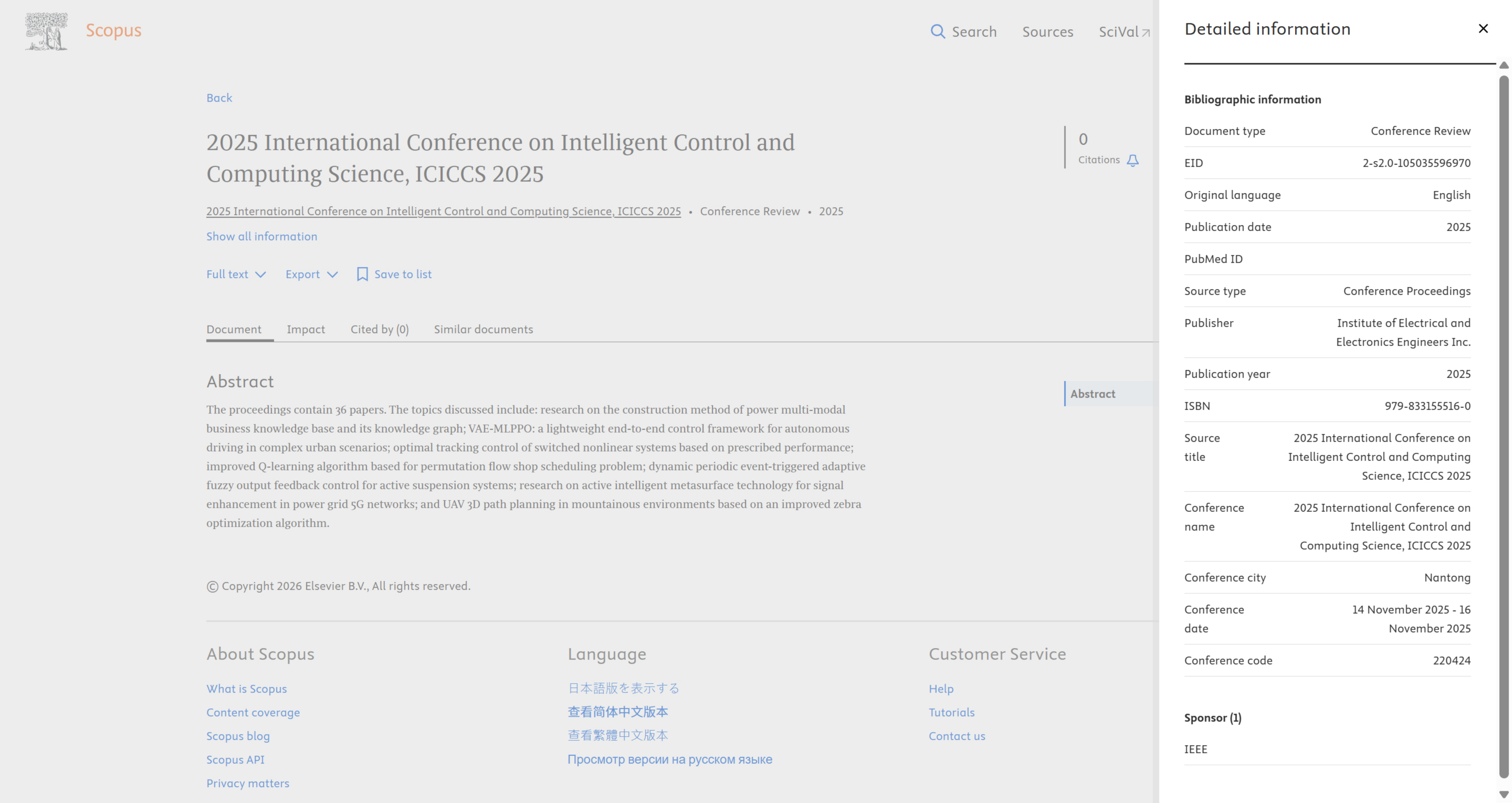
Task: Switch to the Japanese language version
Action: [x=623, y=688]
